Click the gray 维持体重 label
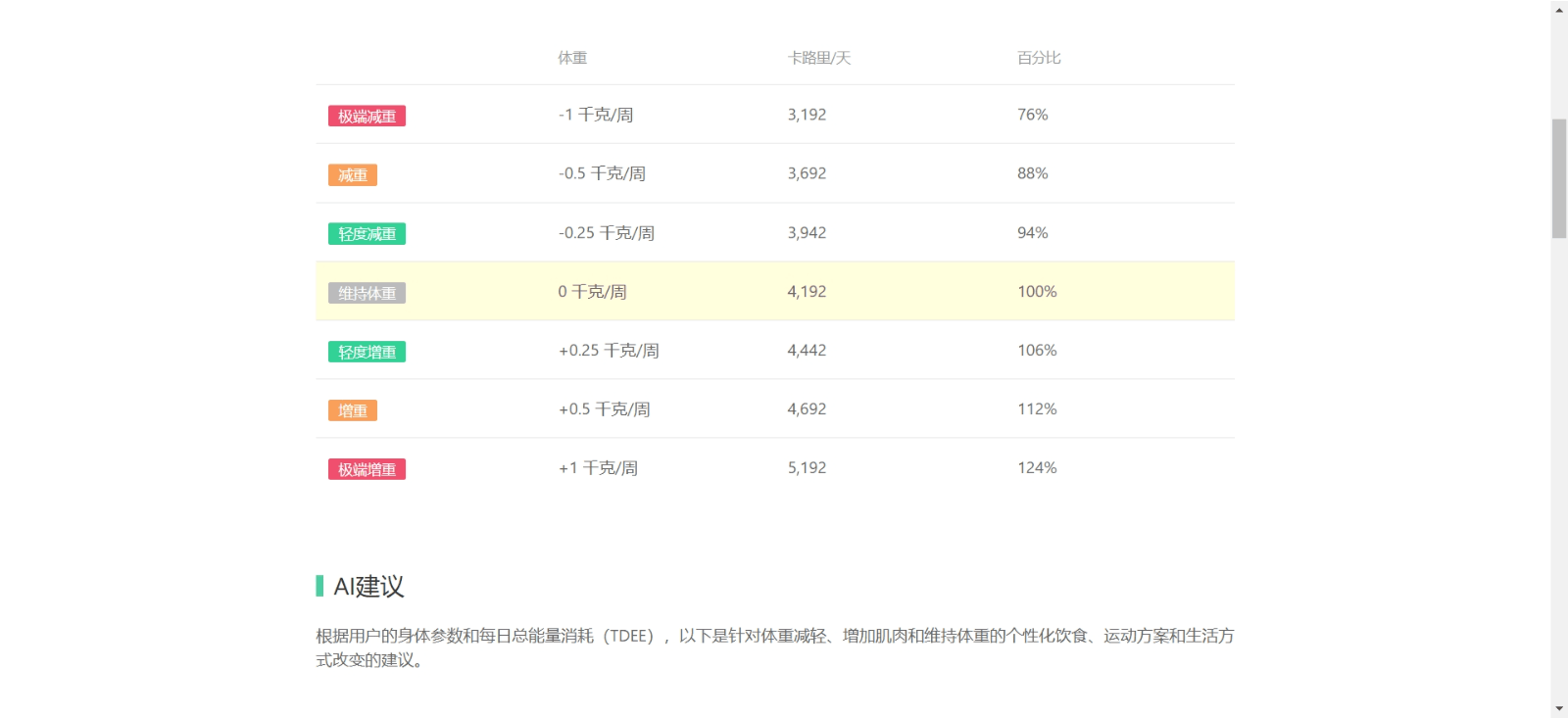 (367, 293)
